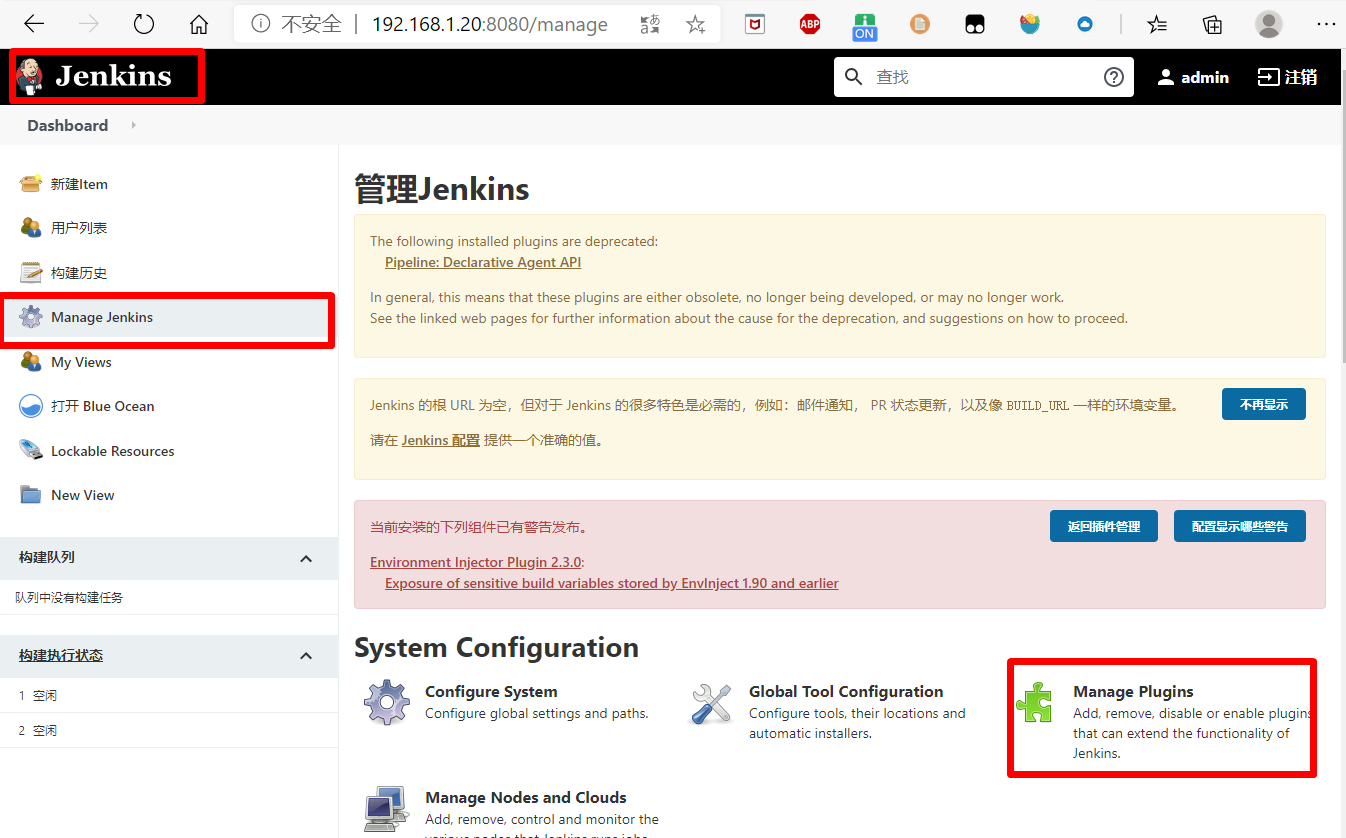Screen dimensions: 1346x838
Task: Click the computer icon for Manage Nodes and Clouds
Action: click(x=387, y=808)
